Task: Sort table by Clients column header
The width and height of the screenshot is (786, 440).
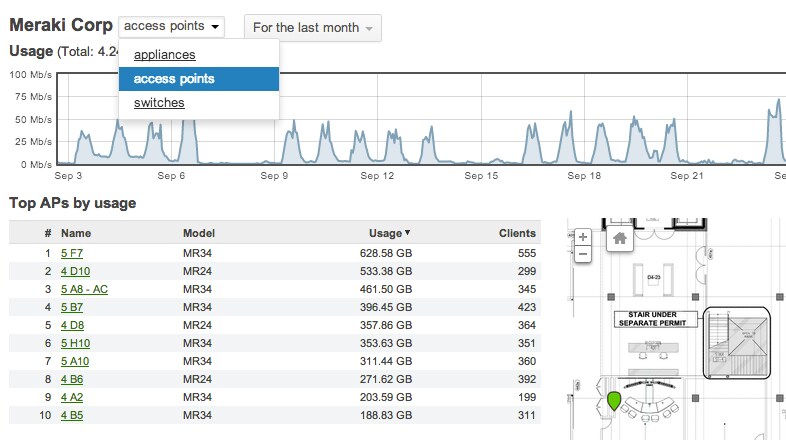Action: 517,233
